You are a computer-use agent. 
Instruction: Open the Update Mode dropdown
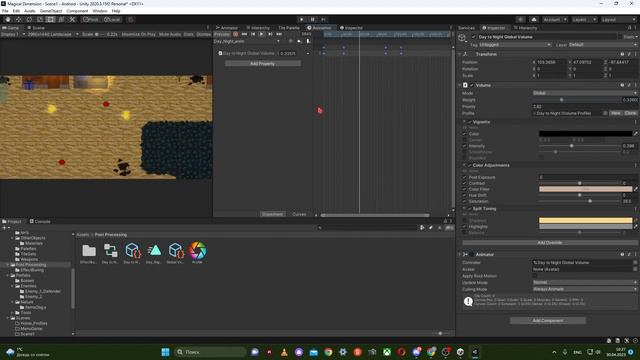click(x=585, y=282)
